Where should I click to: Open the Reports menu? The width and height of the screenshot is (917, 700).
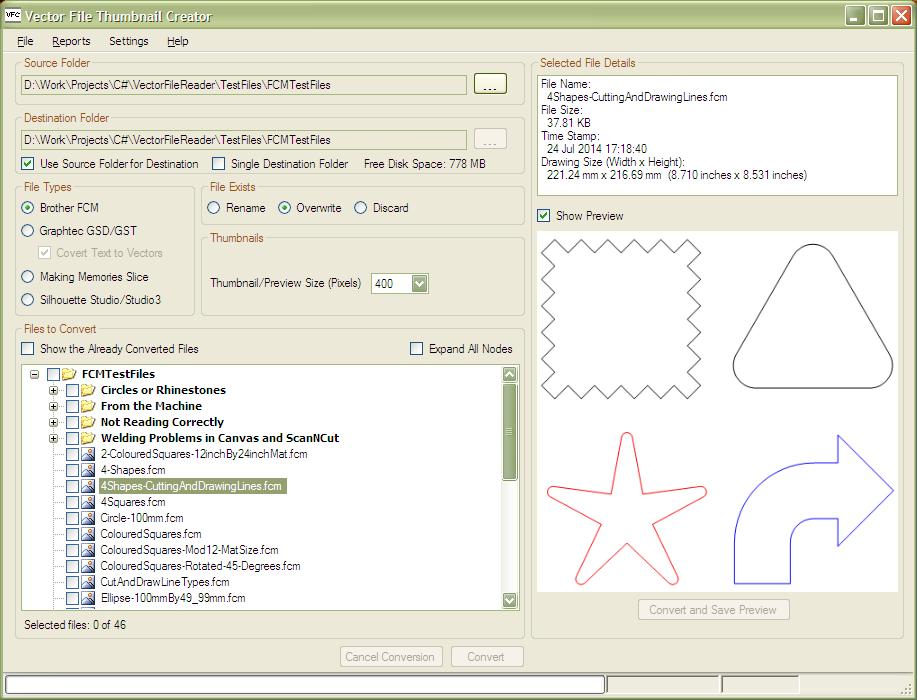[71, 41]
